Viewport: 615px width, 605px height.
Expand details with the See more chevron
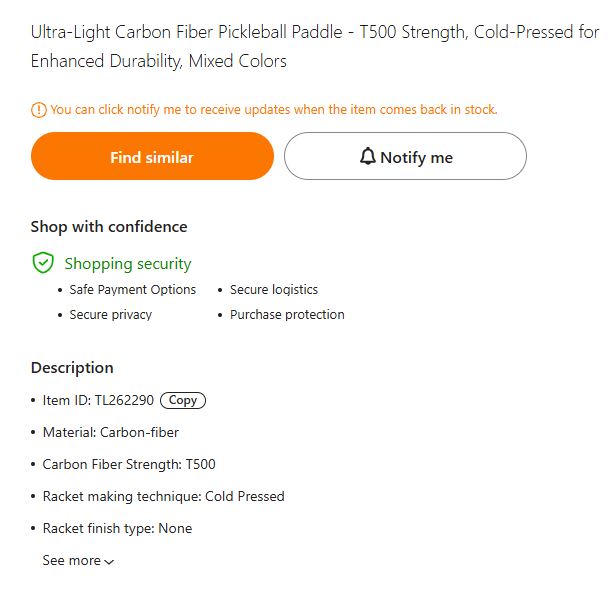tap(109, 562)
